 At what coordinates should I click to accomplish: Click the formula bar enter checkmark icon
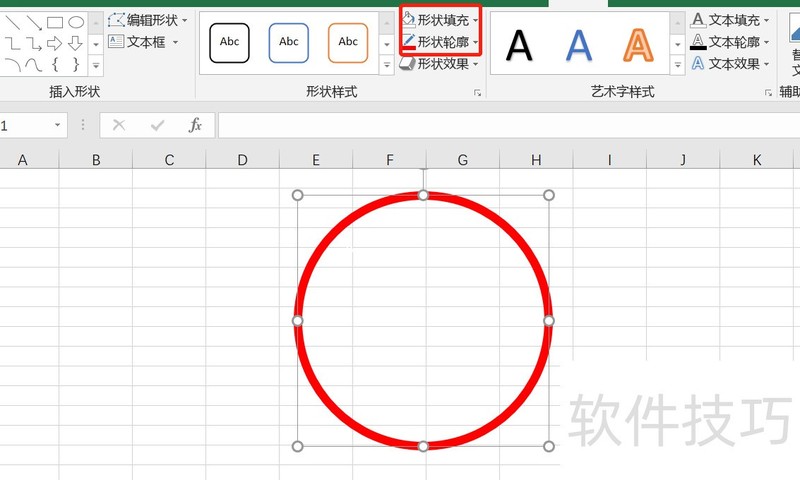158,125
